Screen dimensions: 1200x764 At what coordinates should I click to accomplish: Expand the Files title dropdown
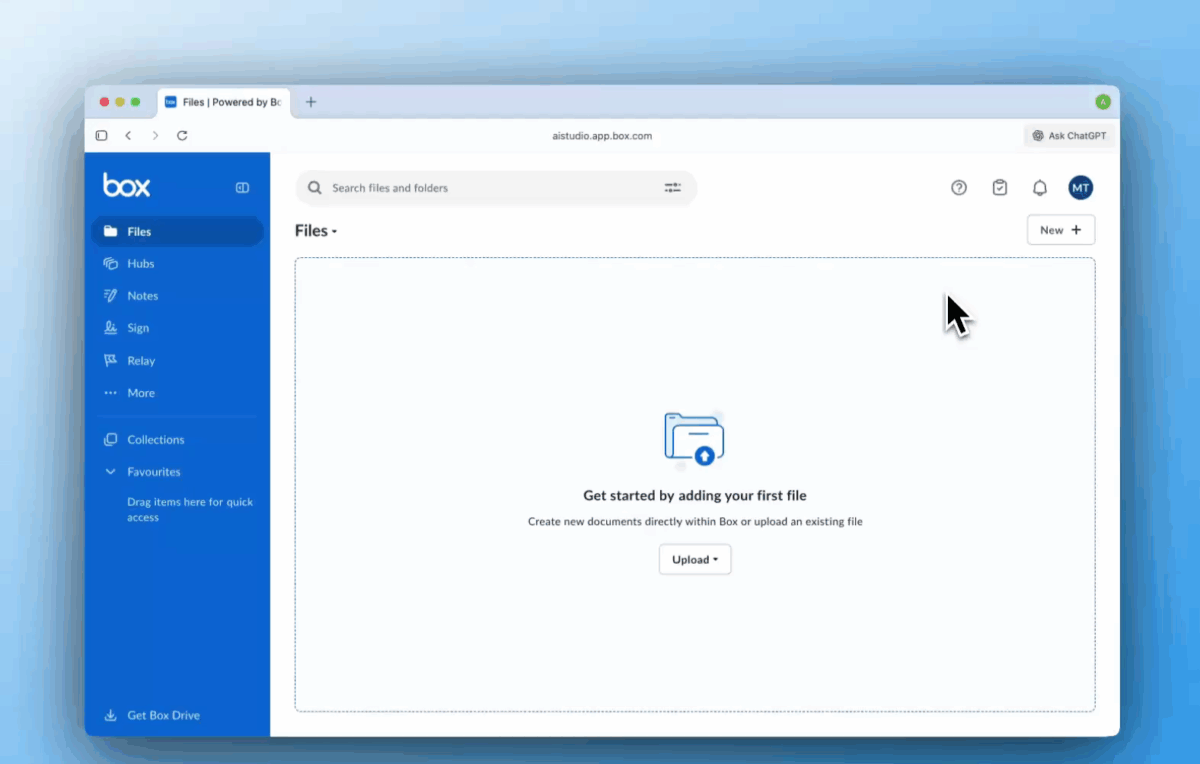tap(316, 231)
